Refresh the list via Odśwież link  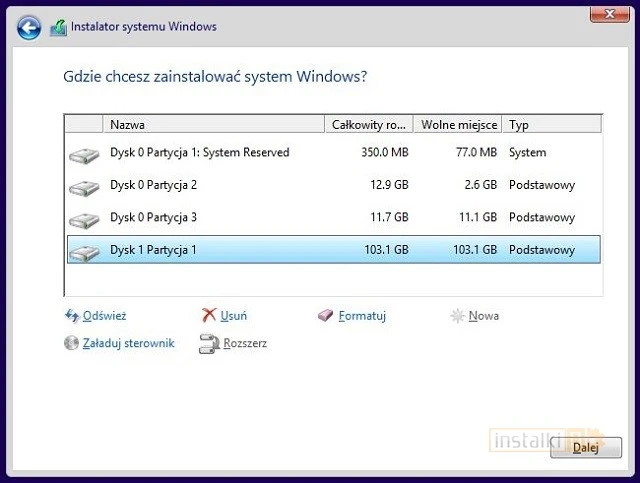tap(104, 316)
